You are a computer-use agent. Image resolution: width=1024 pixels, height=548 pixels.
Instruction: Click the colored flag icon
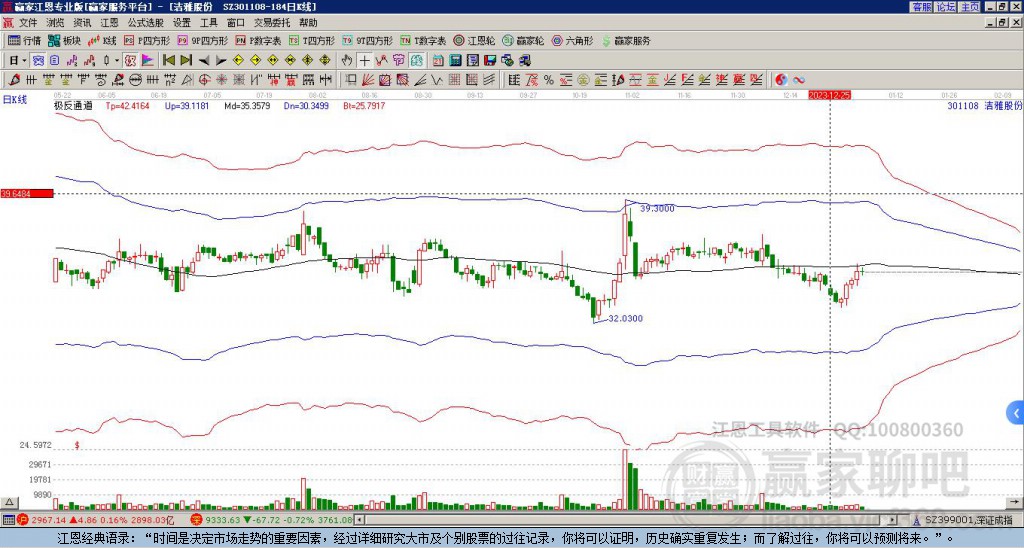(x=148, y=60)
